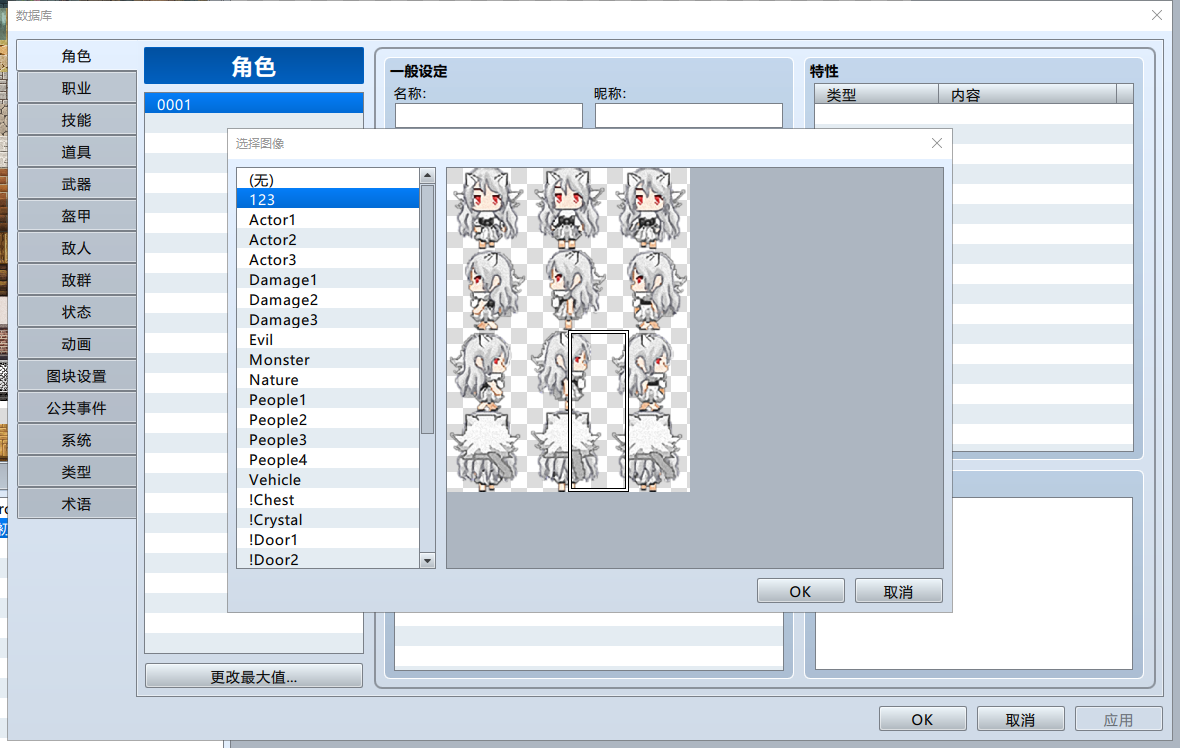This screenshot has height=748, width=1180.
Task: Select the 角色 tab
Action: [76, 56]
